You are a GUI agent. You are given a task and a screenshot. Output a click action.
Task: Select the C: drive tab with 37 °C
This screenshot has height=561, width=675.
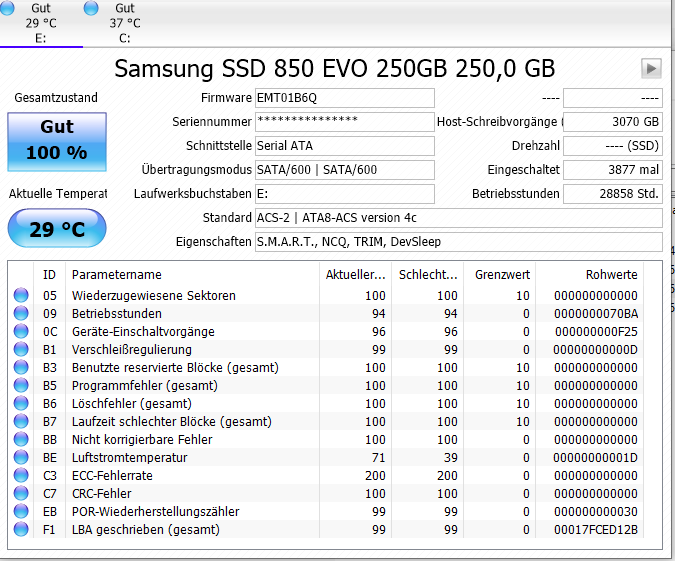[125, 23]
